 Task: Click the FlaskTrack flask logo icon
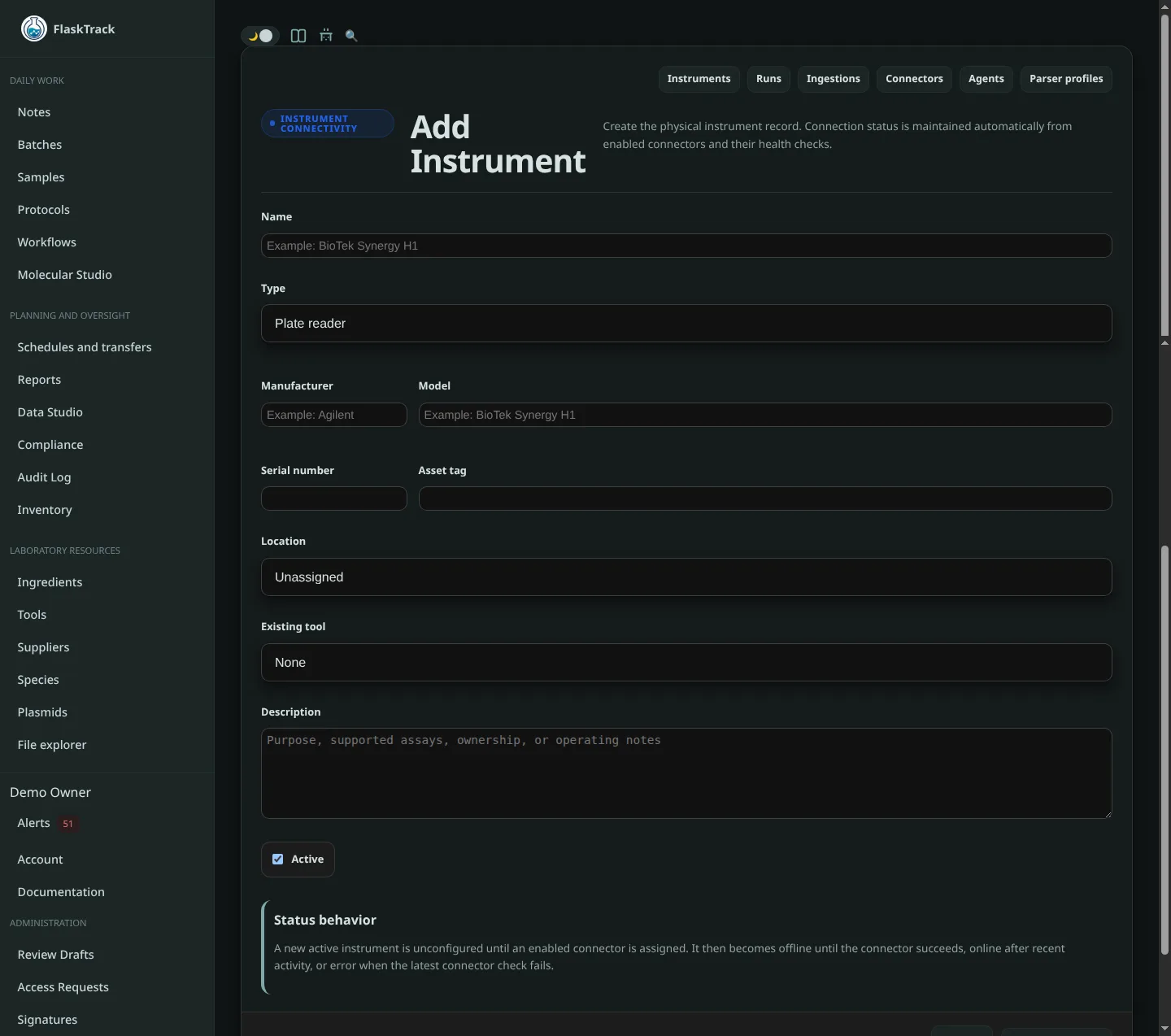pyautogui.click(x=34, y=28)
